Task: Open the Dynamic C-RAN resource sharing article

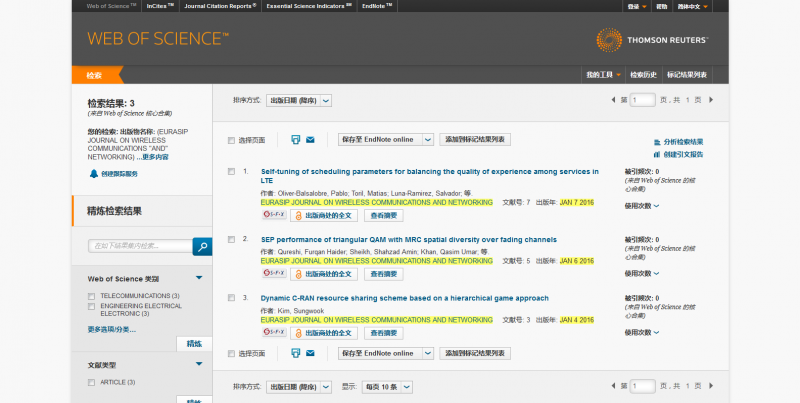Action: click(405, 298)
